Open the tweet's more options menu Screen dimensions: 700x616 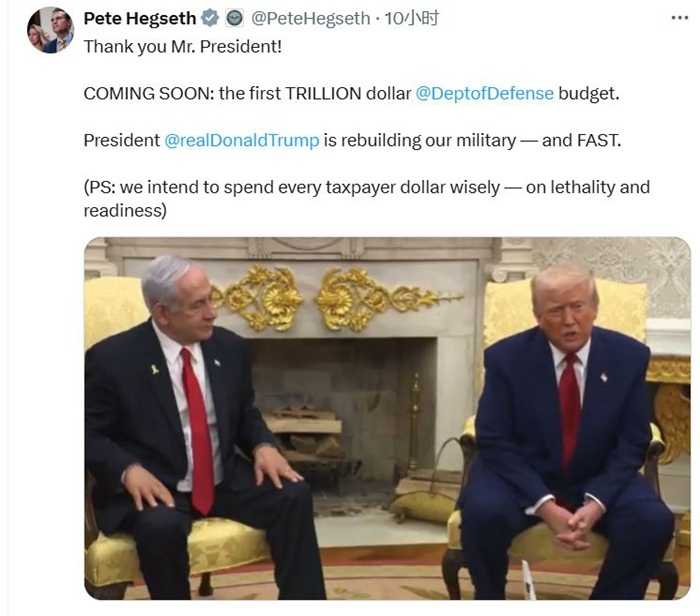pyautogui.click(x=679, y=18)
